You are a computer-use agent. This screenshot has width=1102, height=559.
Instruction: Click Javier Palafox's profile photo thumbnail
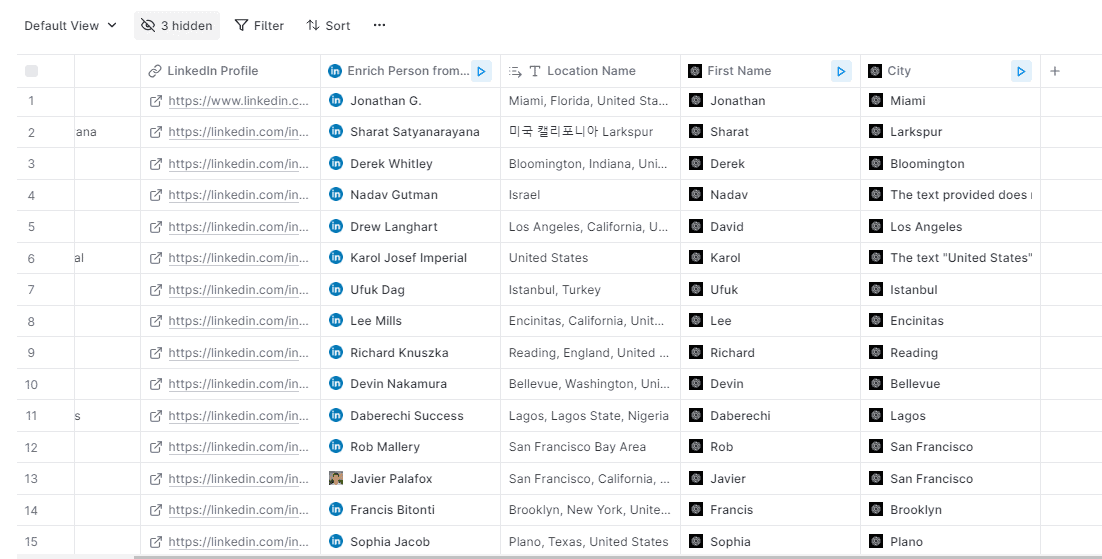pyautogui.click(x=336, y=478)
